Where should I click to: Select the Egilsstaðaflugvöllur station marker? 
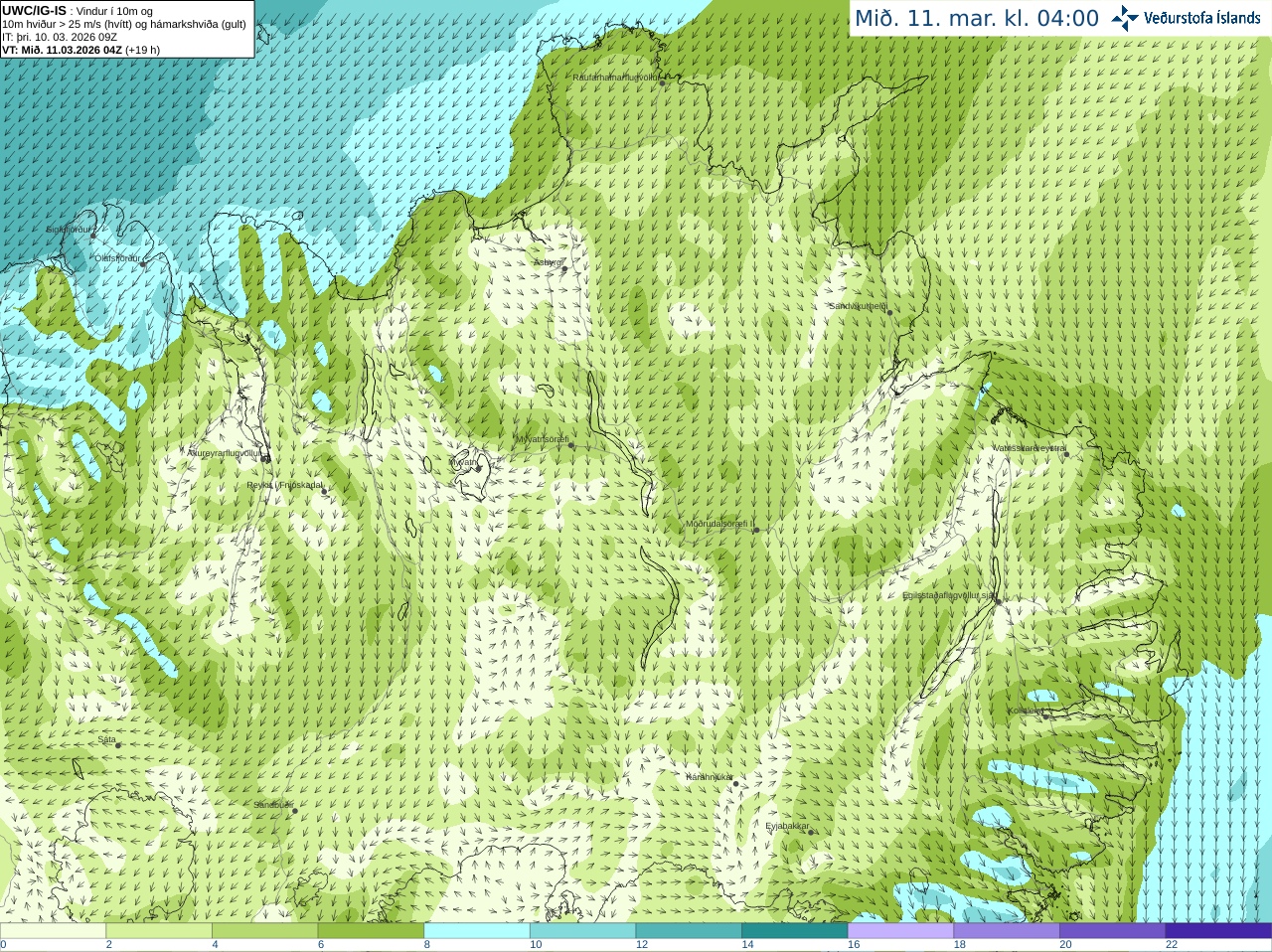click(999, 600)
